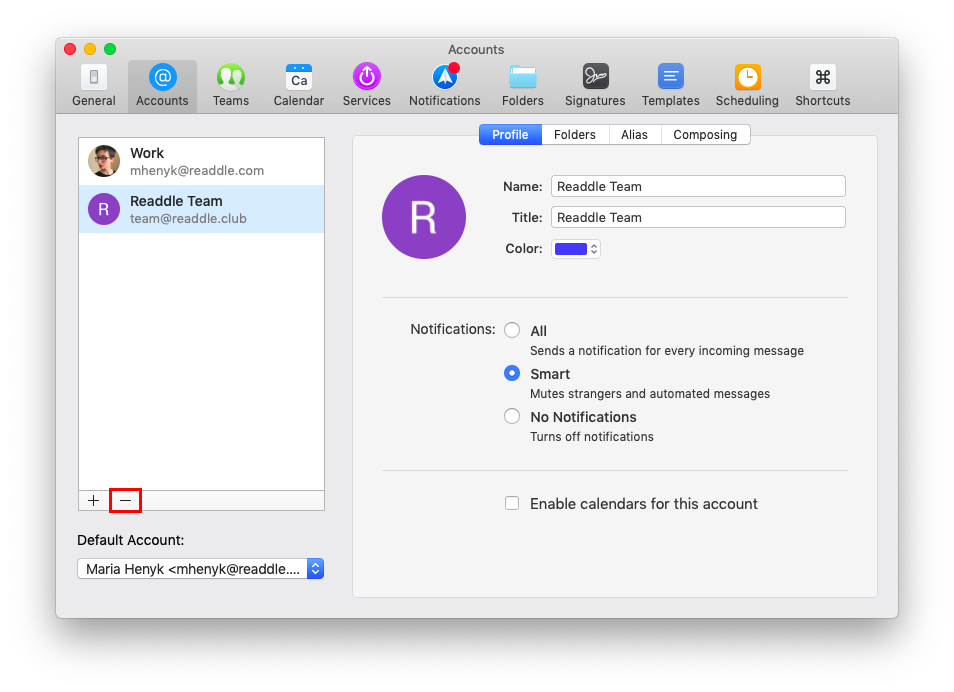Open the Services preferences pane

pos(366,86)
